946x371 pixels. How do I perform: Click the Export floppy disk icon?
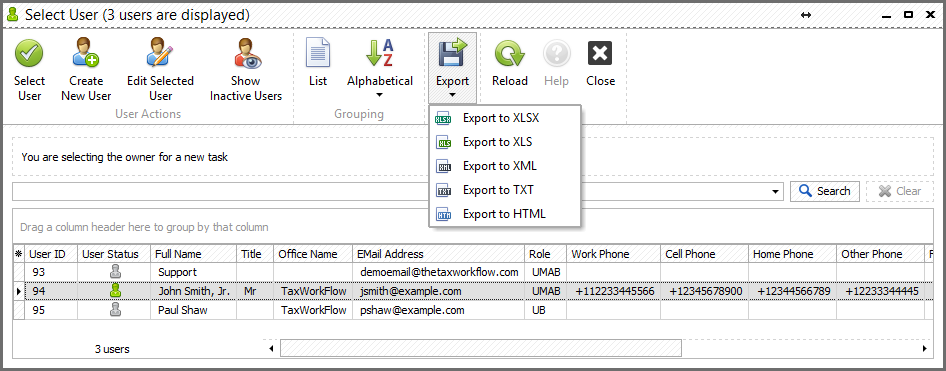(452, 52)
